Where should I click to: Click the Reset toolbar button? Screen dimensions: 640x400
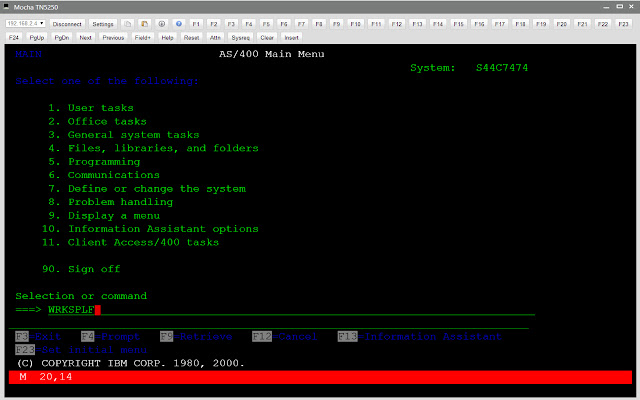click(192, 37)
